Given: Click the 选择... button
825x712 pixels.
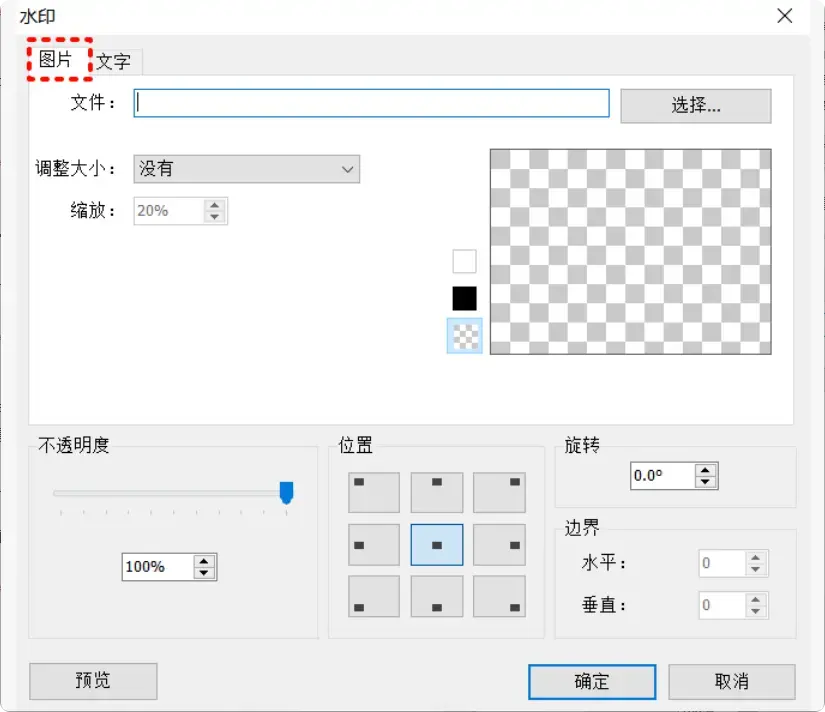Looking at the screenshot, I should tap(695, 104).
